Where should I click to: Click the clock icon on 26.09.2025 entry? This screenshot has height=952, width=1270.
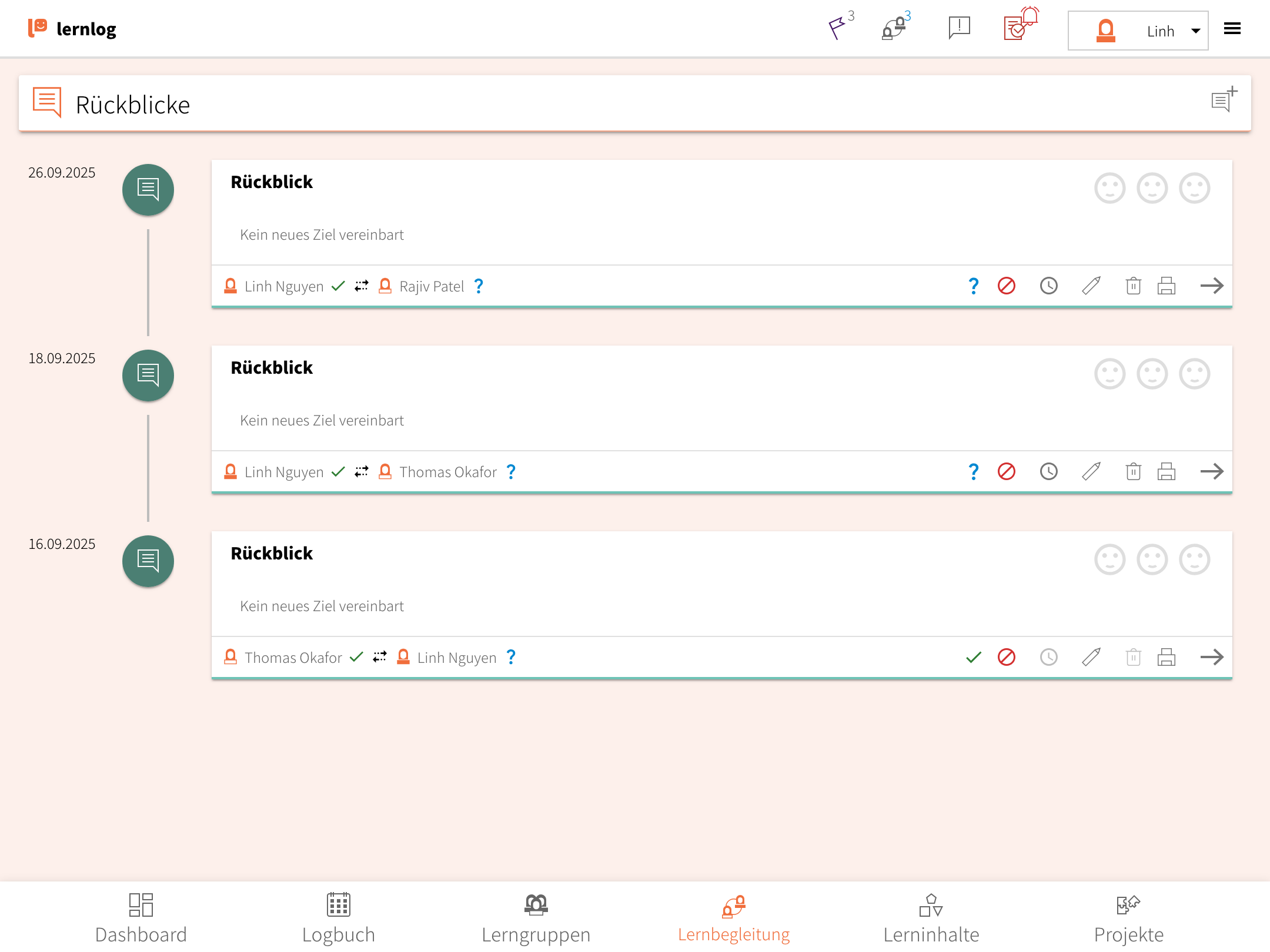[x=1049, y=286]
